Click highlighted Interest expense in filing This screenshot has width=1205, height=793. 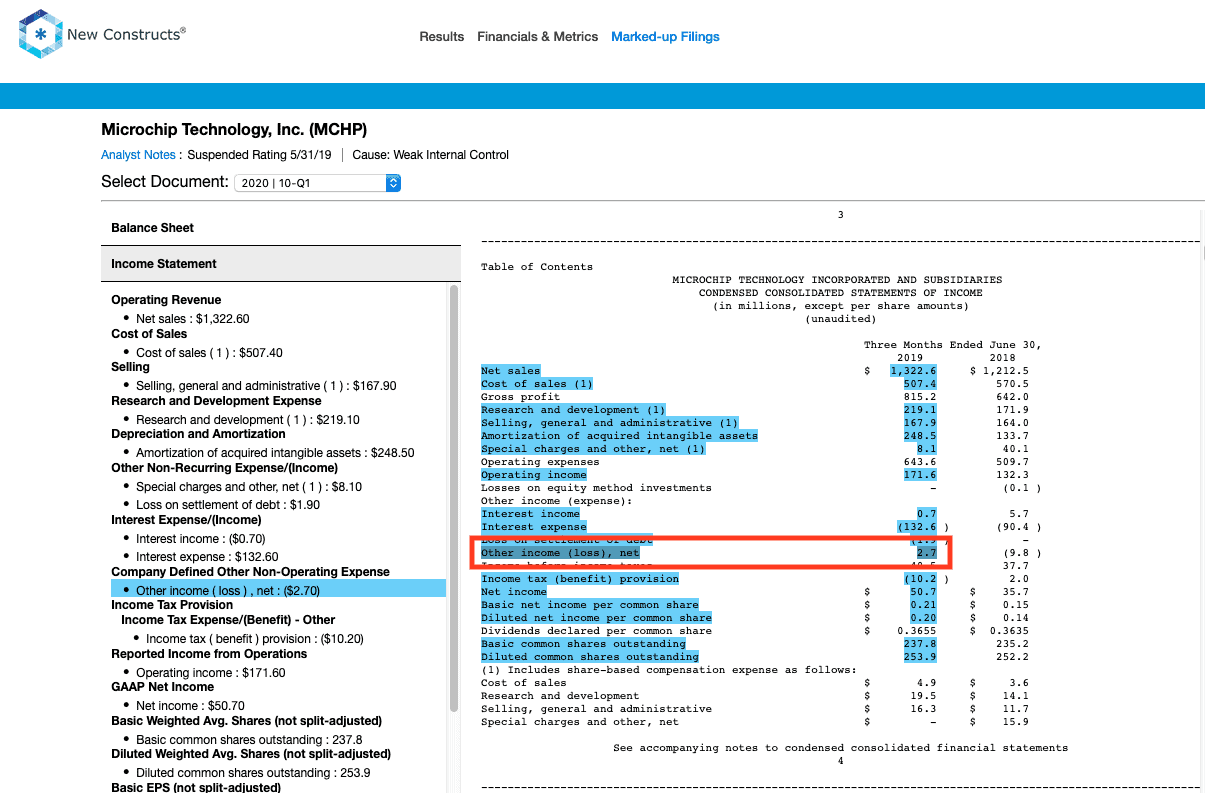[534, 527]
